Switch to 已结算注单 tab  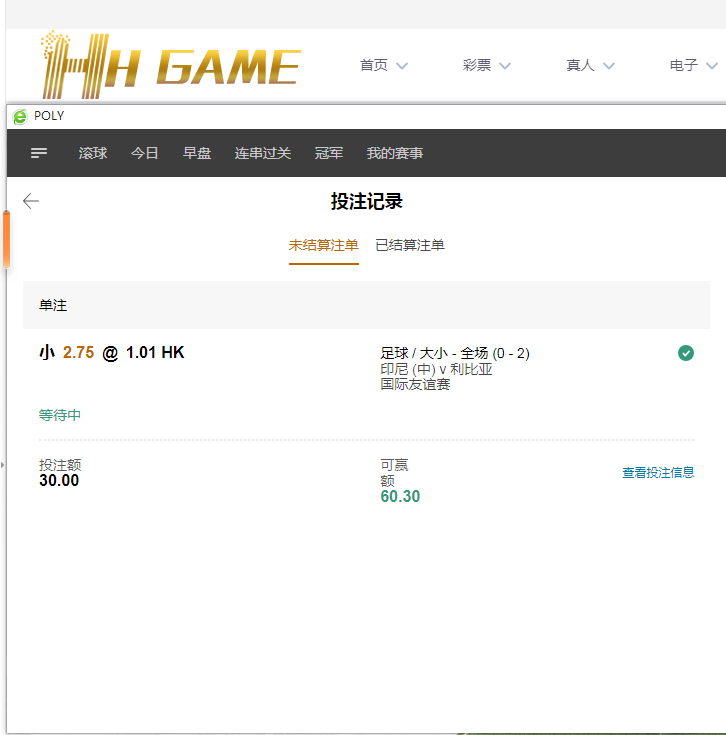(x=410, y=245)
